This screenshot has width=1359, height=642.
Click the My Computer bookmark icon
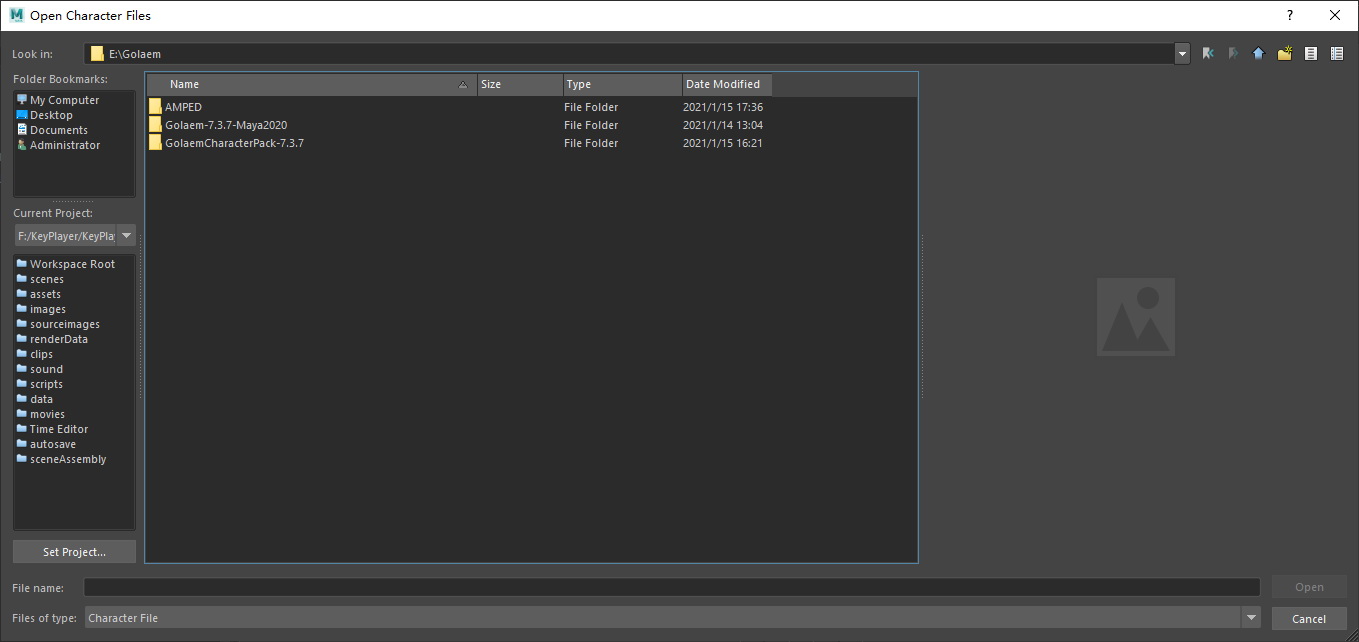(22, 100)
